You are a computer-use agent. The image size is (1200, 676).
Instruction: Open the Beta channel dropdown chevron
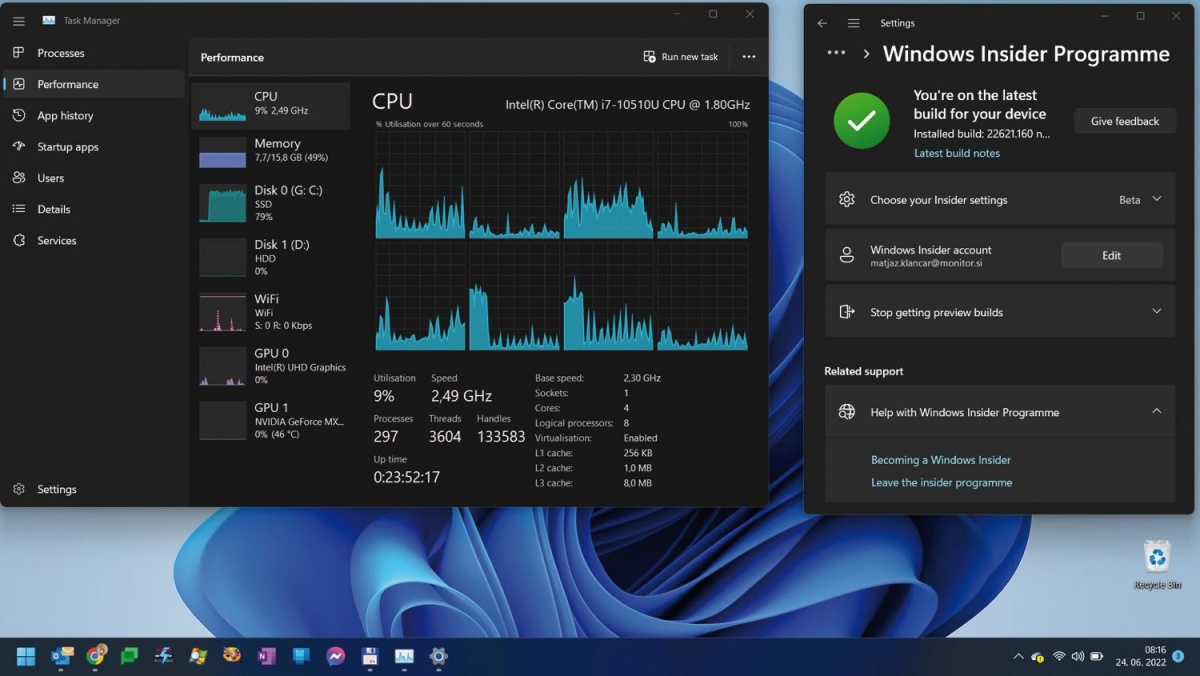(x=1157, y=199)
